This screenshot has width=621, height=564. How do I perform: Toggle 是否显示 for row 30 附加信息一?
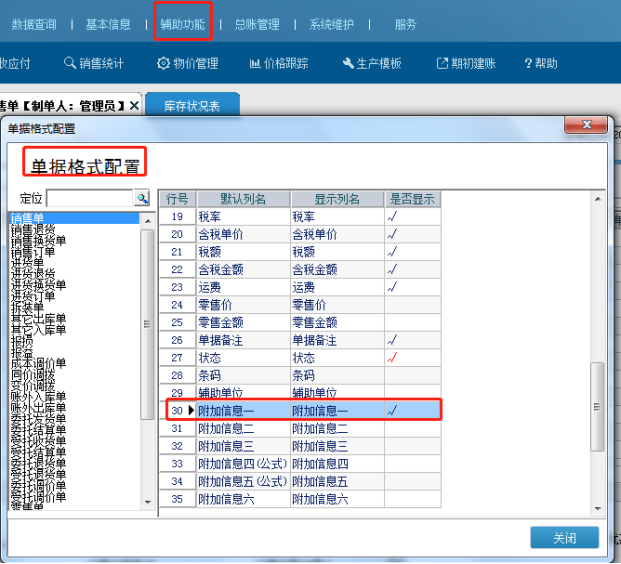412,411
